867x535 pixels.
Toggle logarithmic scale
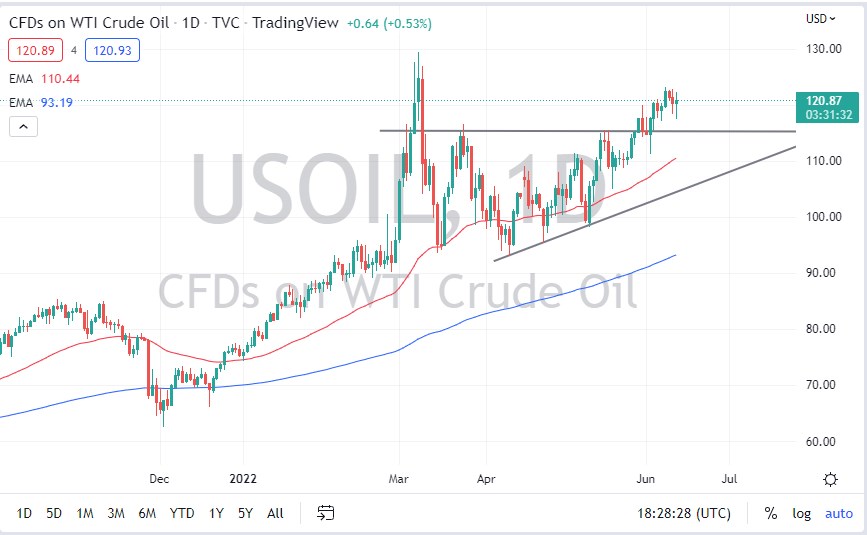click(x=802, y=513)
